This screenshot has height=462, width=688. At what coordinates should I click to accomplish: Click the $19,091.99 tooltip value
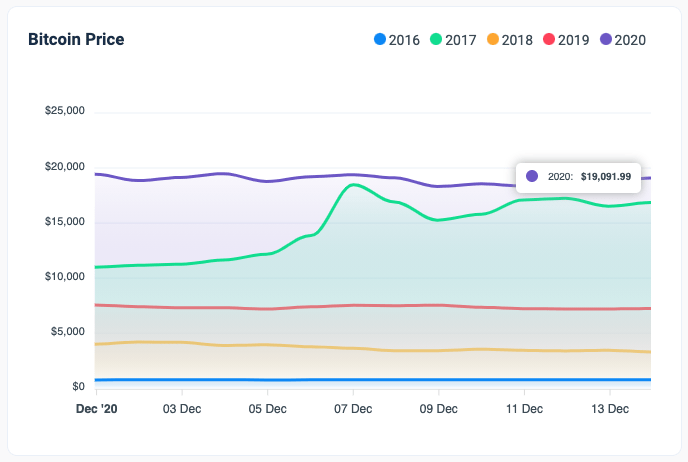(606, 176)
